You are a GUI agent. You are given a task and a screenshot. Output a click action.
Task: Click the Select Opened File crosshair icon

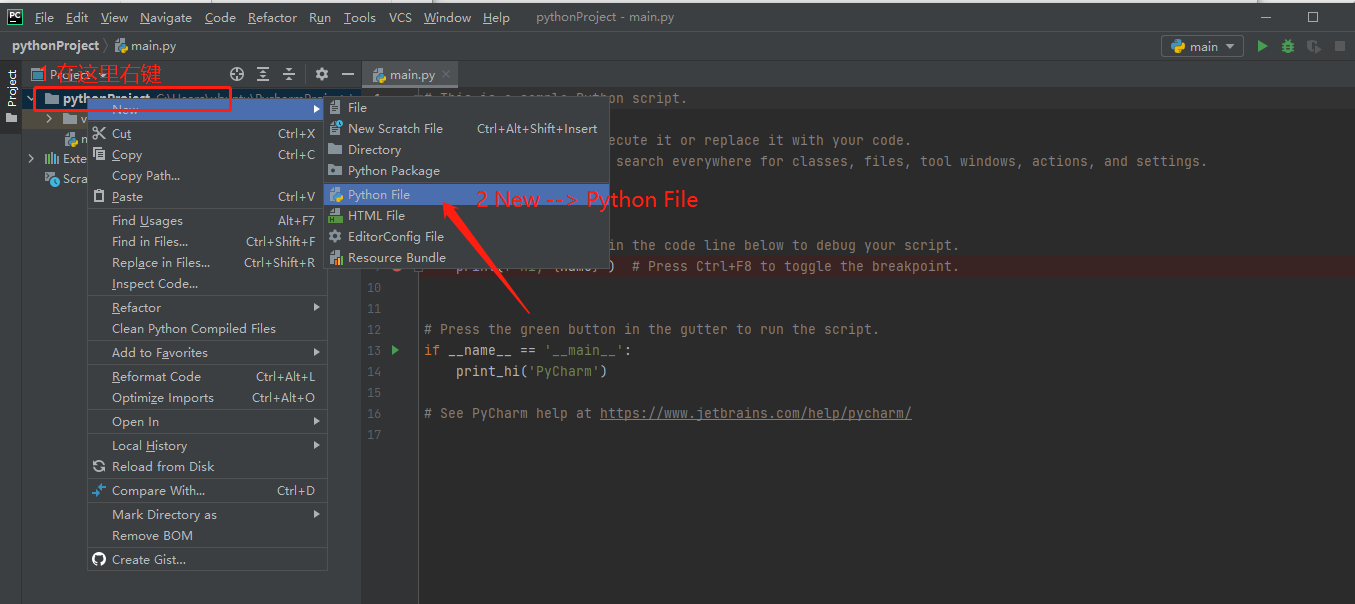(237, 74)
